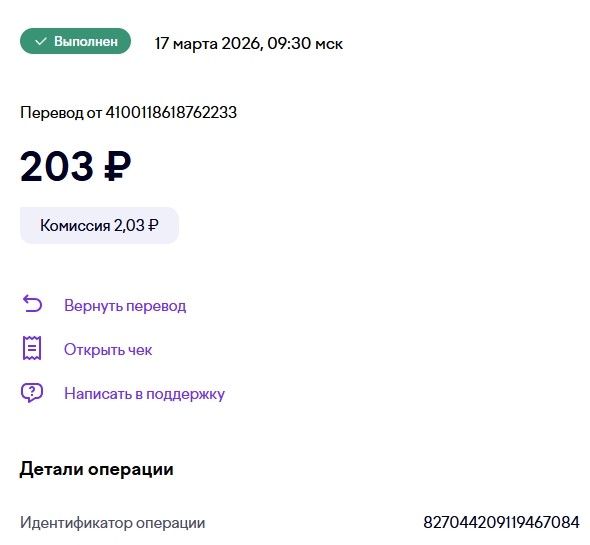Click the 09:30 мск time text
The height and width of the screenshot is (545, 590).
[x=305, y=43]
